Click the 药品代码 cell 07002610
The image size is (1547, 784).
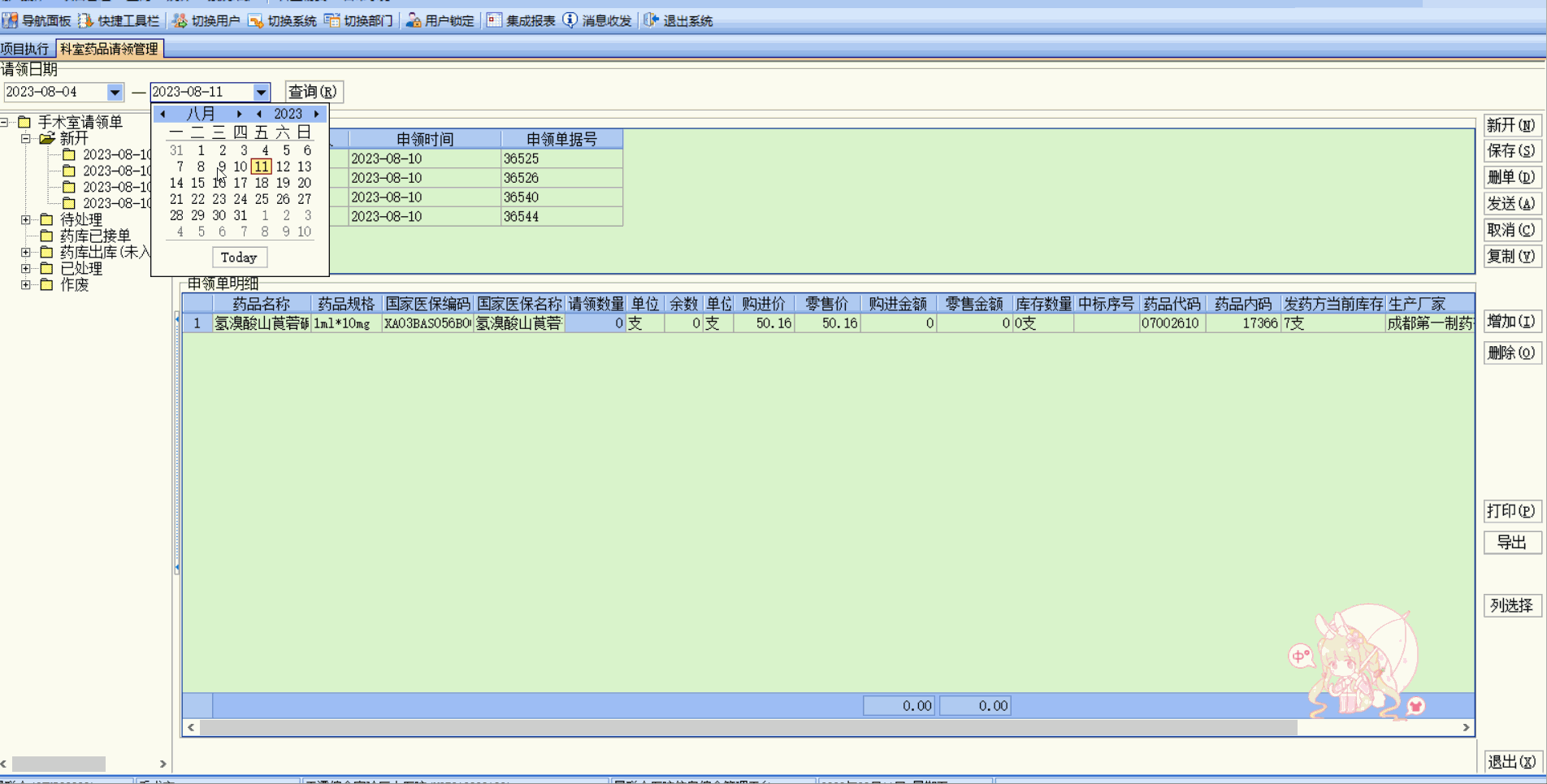(1172, 323)
